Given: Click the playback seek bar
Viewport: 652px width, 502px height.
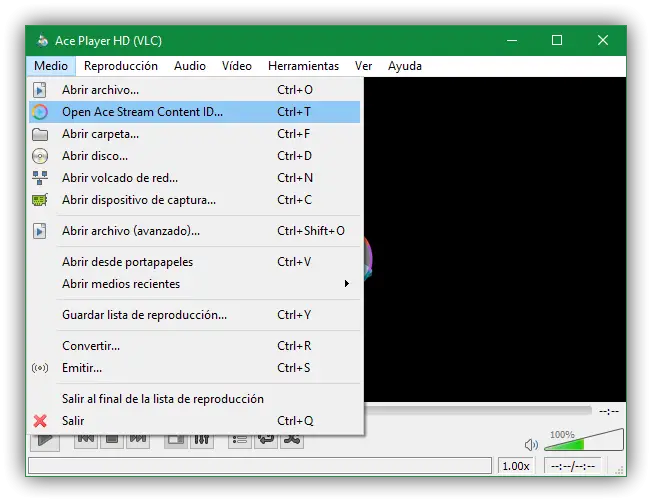Looking at the screenshot, I should (478, 411).
